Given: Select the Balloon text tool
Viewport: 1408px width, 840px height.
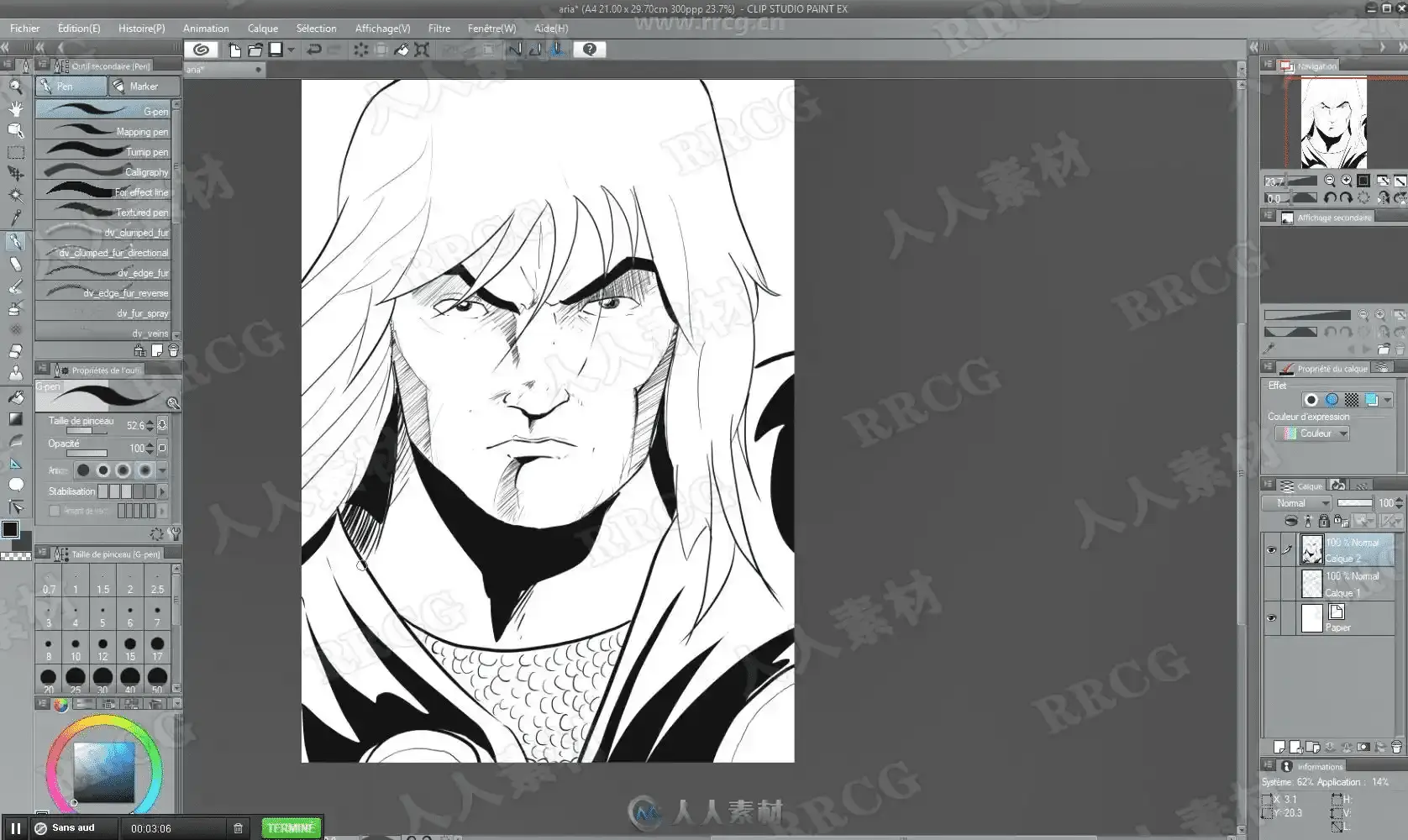Looking at the screenshot, I should point(15,485).
